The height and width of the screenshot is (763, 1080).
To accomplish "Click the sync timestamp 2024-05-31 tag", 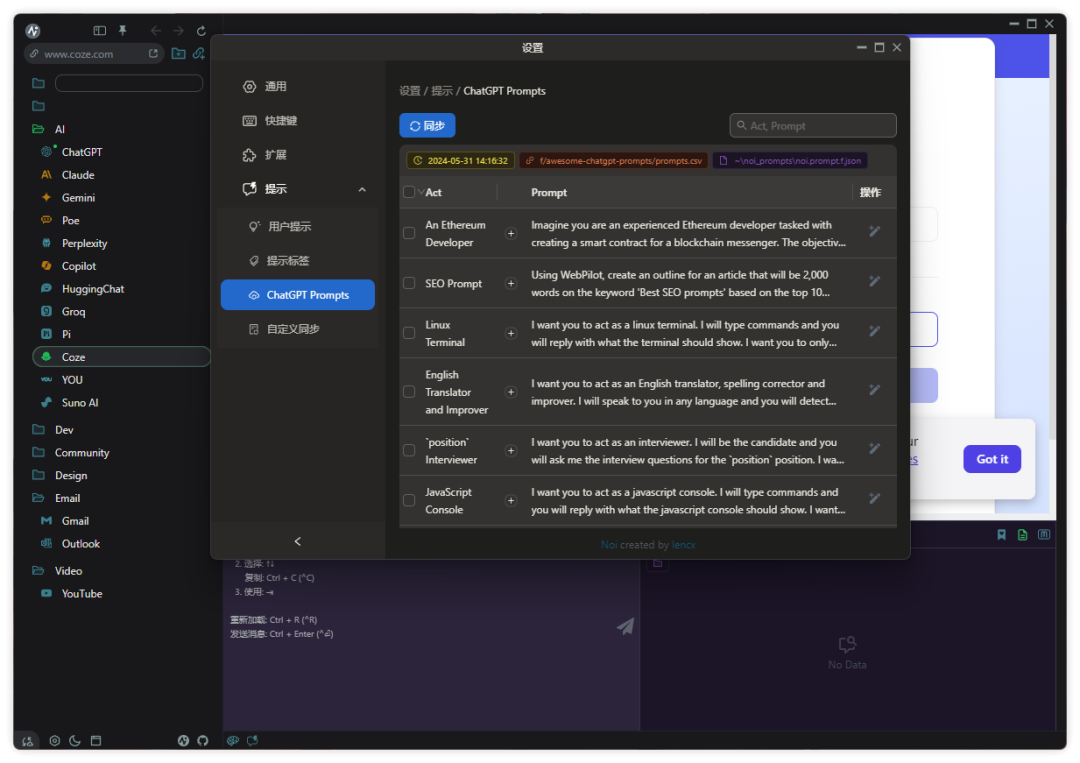I will pos(460,160).
